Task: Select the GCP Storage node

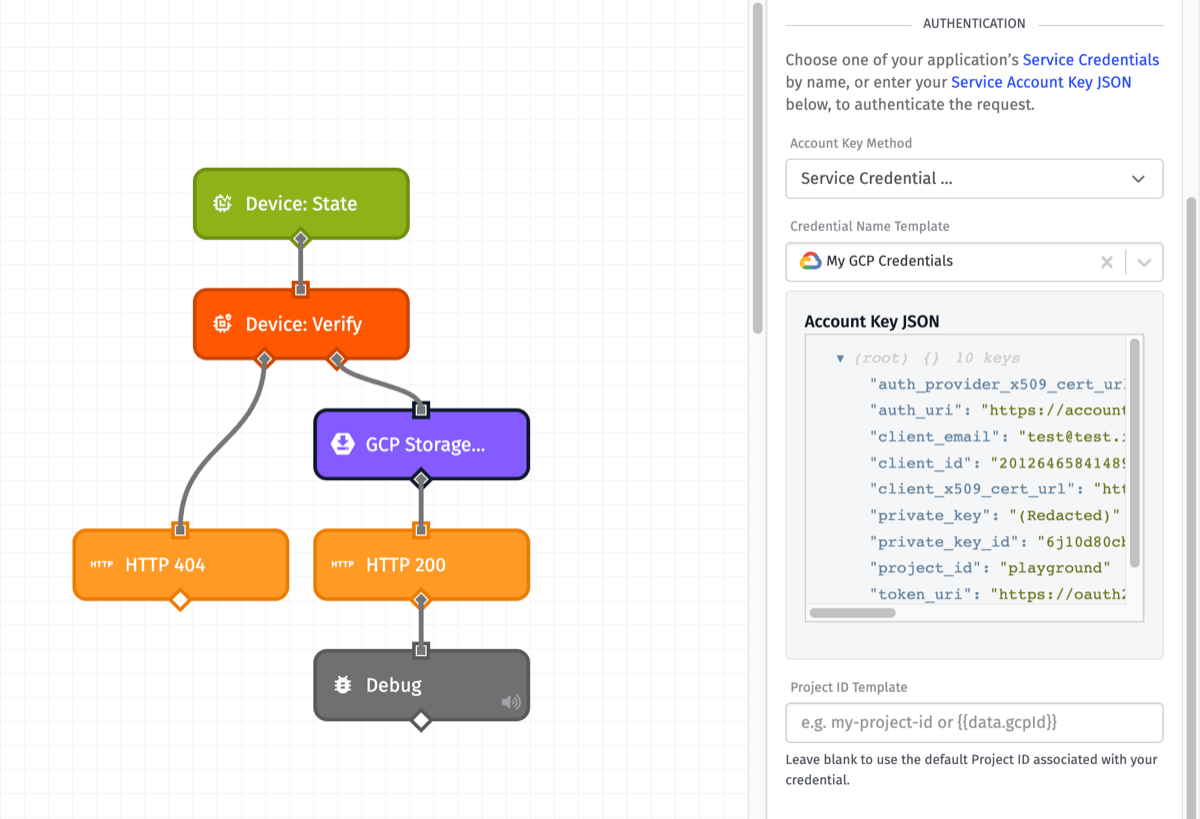Action: pos(421,444)
